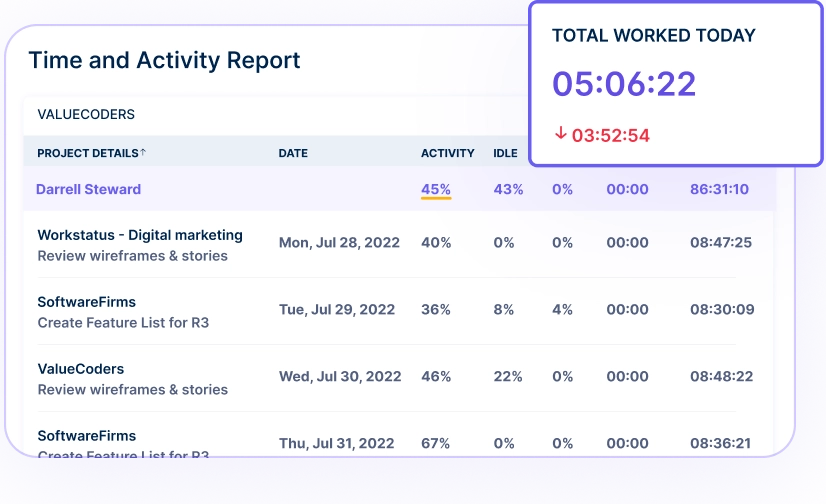The width and height of the screenshot is (826, 504).
Task: Click the red down arrow beside 03:52:54
Action: (560, 133)
